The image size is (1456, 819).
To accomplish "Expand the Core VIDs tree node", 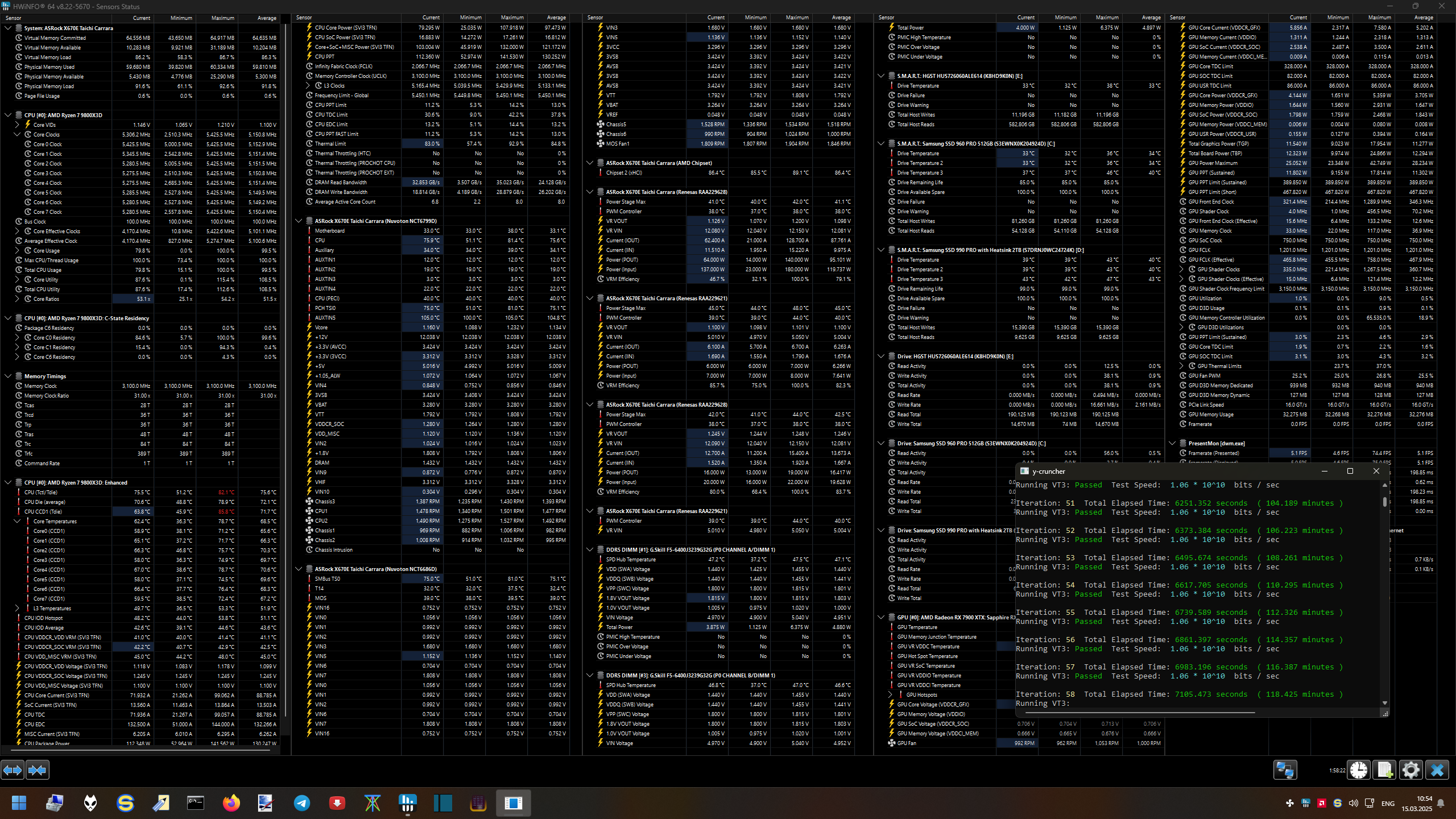I will click(x=17, y=125).
